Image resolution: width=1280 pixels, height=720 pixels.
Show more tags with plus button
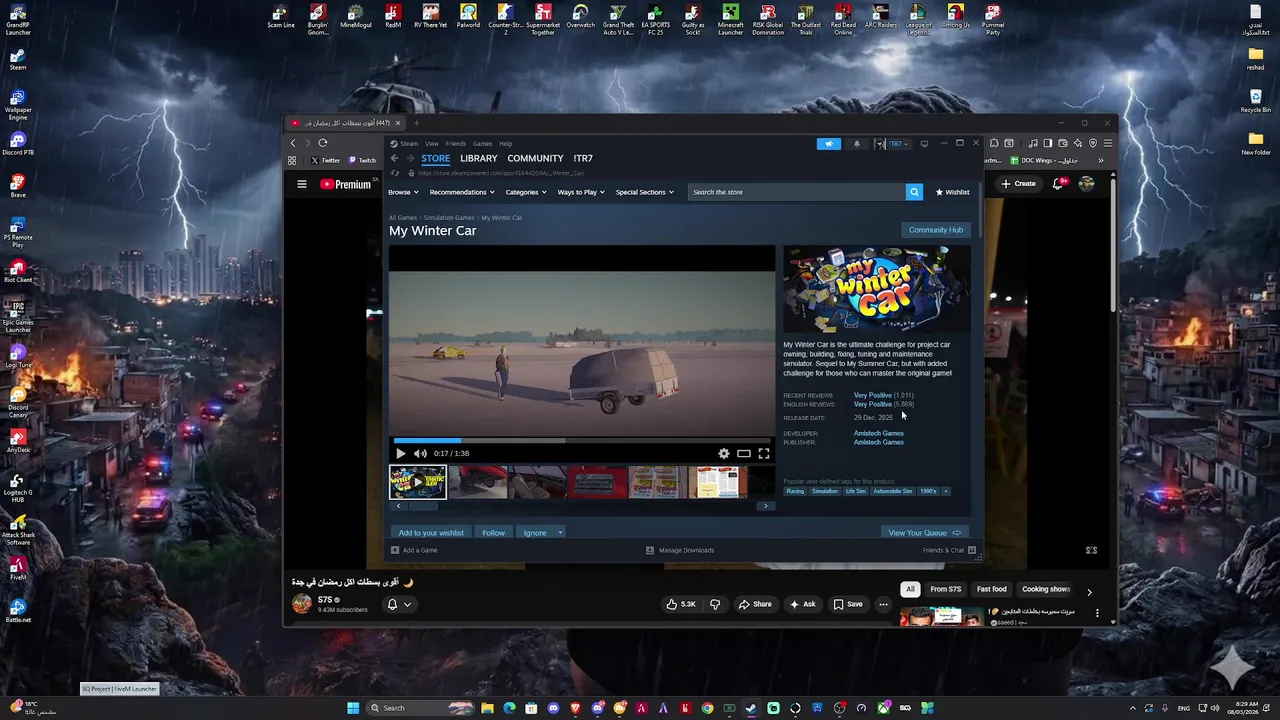[945, 491]
